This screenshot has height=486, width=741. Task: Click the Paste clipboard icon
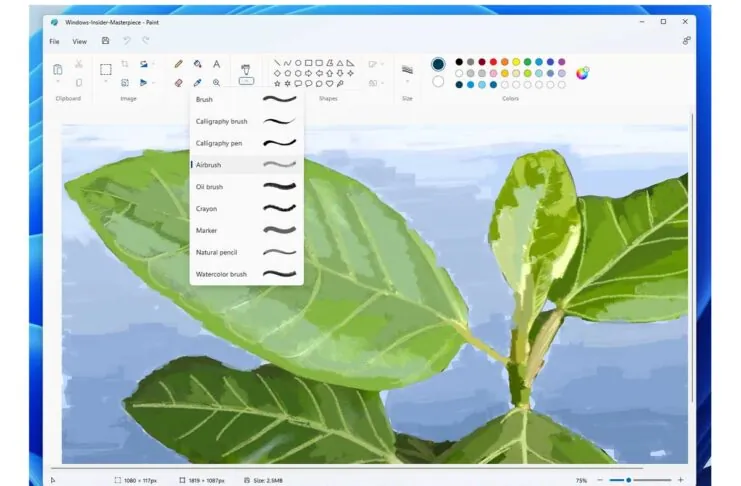58,69
